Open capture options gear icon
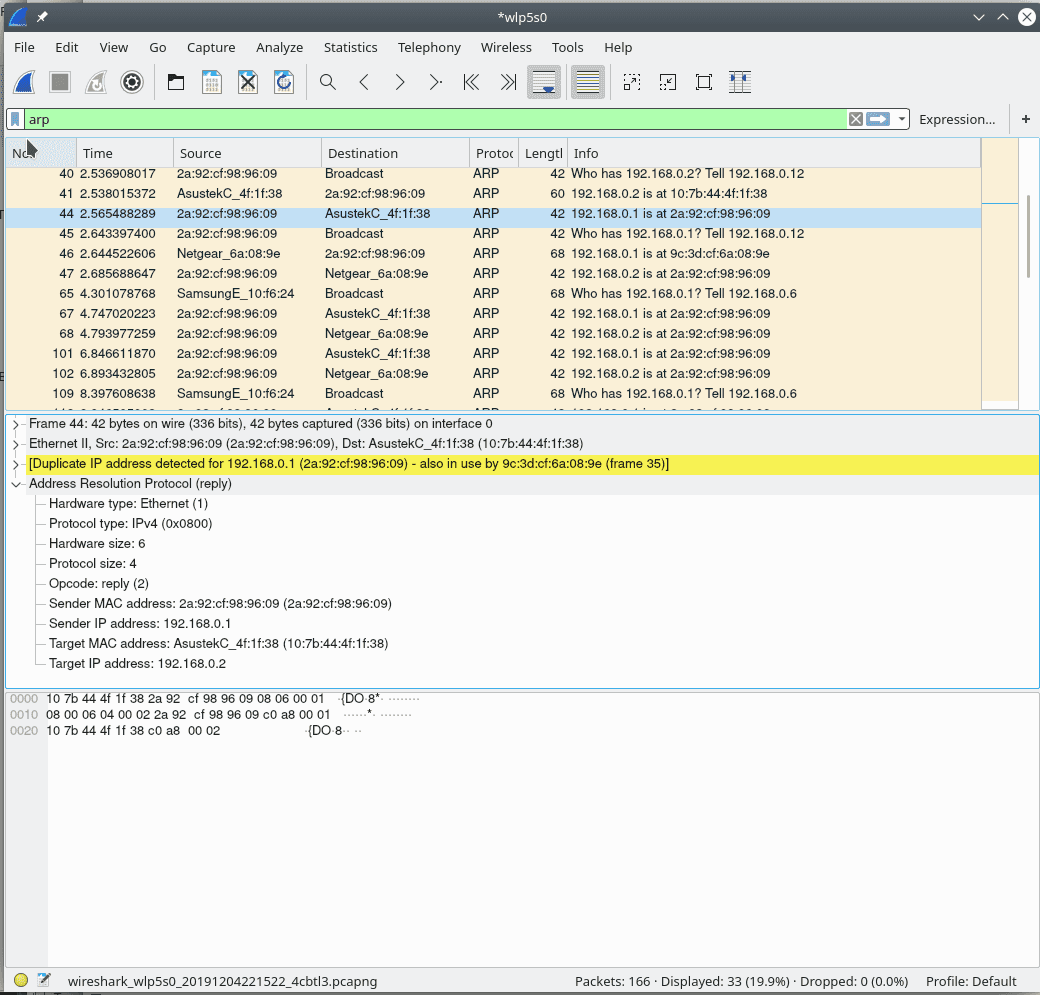Image resolution: width=1040 pixels, height=995 pixels. (132, 82)
